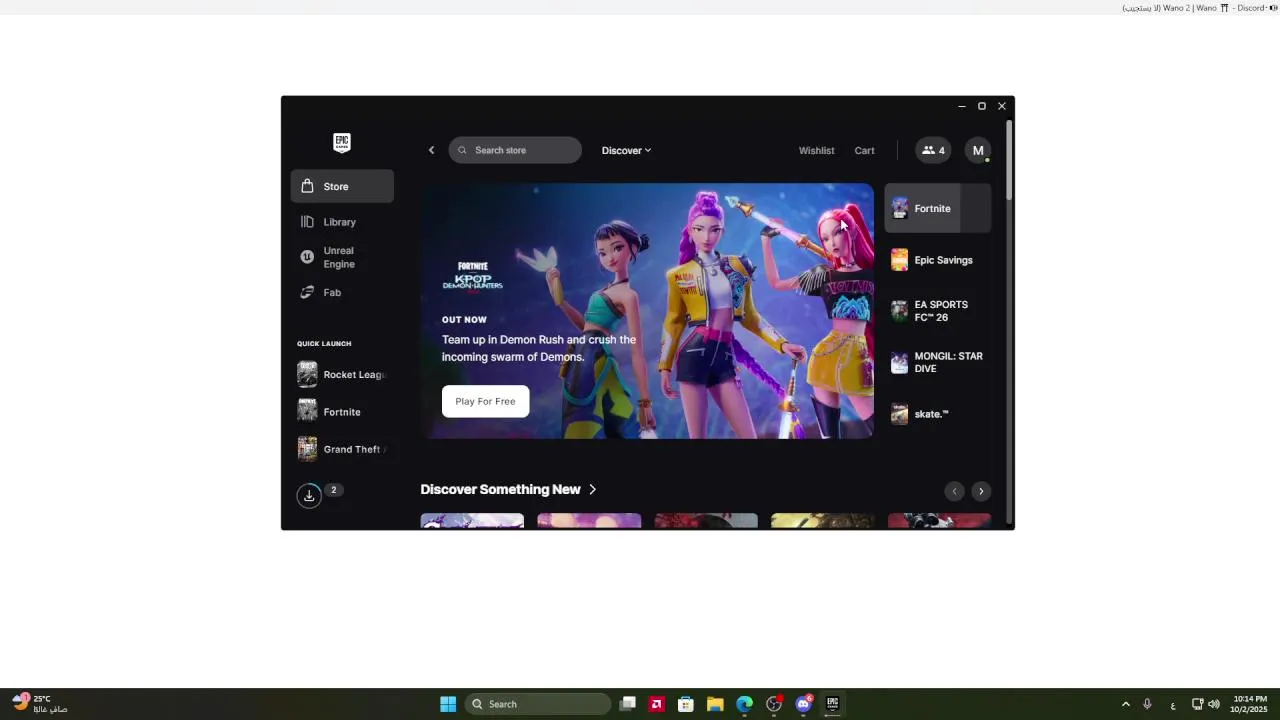Open the M profile avatar menu
Viewport: 1280px width, 720px height.
978,150
